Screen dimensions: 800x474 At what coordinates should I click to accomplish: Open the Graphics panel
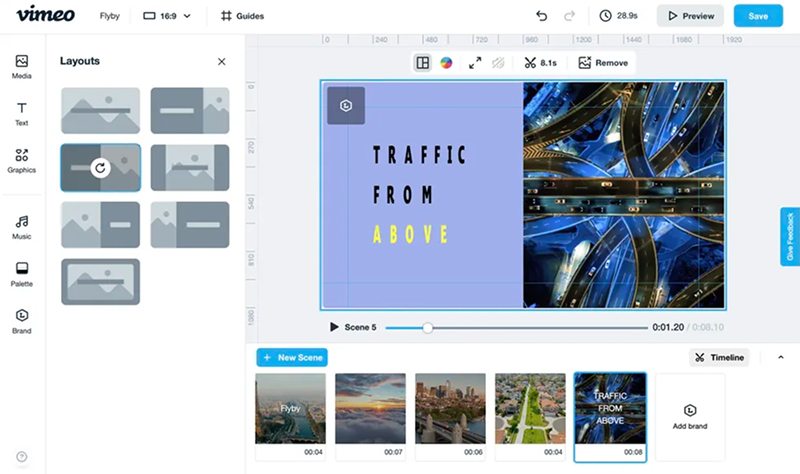pos(21,160)
